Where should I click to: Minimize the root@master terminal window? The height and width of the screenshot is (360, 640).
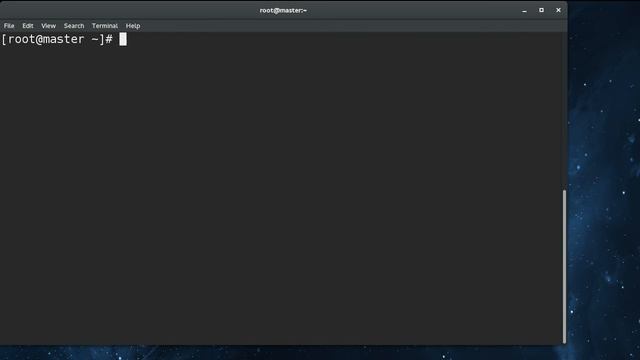(524, 11)
